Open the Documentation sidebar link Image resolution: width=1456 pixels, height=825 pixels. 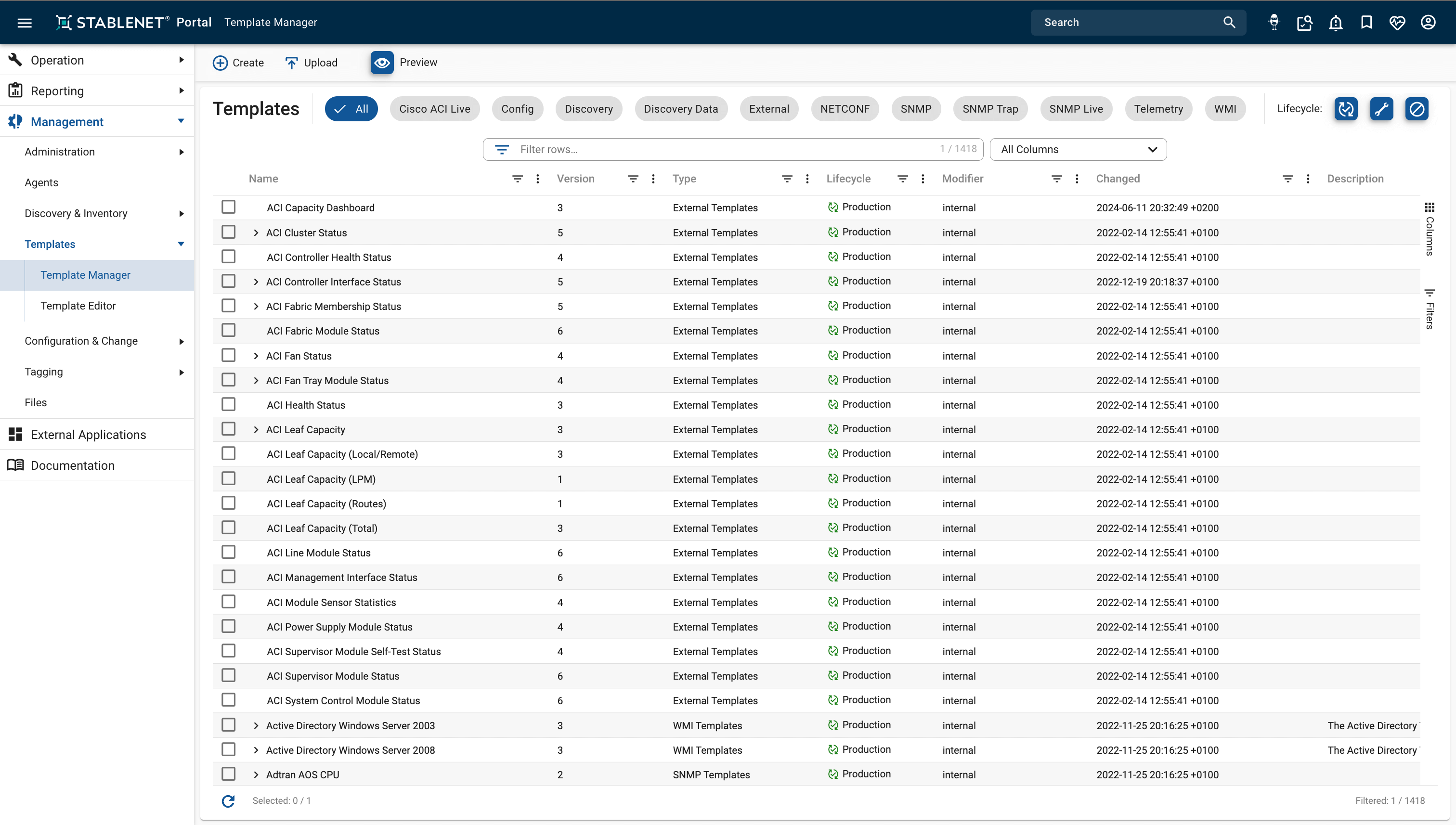(97, 465)
